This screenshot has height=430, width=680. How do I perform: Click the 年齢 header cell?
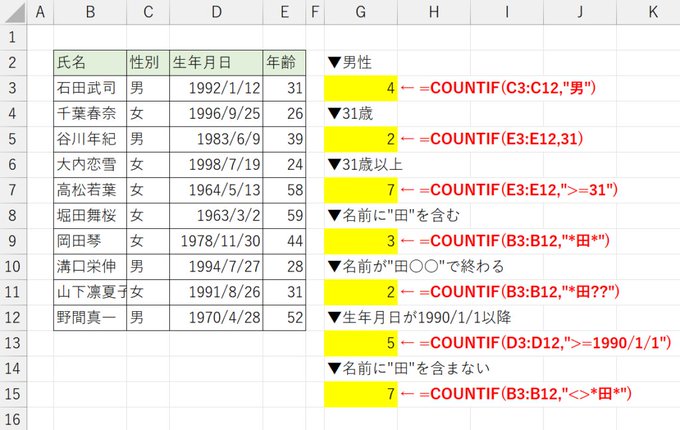(284, 63)
